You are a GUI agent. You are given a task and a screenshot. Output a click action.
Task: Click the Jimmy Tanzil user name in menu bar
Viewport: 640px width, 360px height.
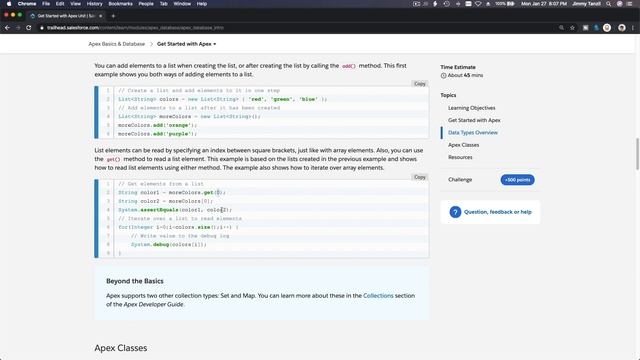pyautogui.click(x=586, y=4)
